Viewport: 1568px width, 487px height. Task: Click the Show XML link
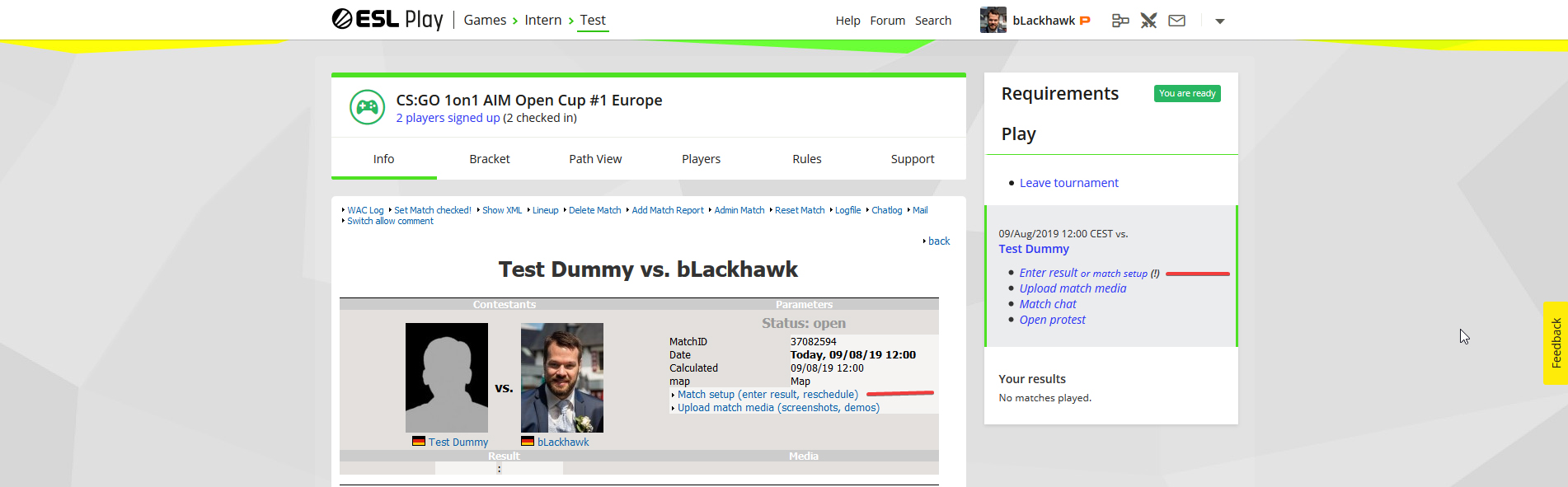502,210
